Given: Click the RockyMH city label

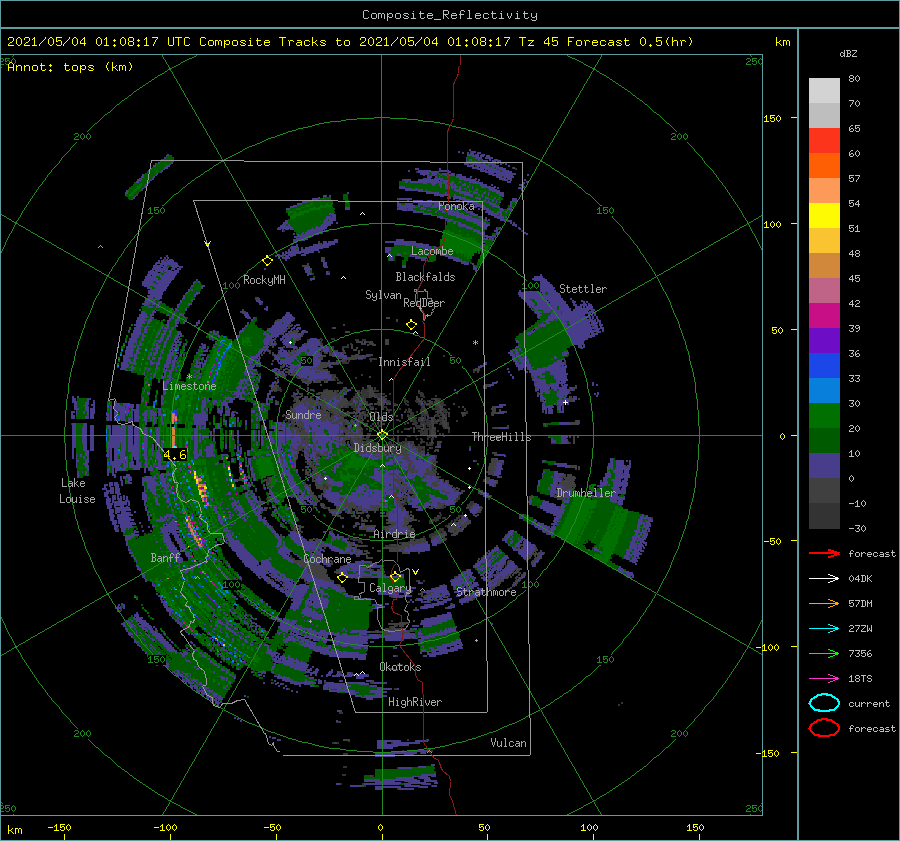Looking at the screenshot, I should 264,280.
